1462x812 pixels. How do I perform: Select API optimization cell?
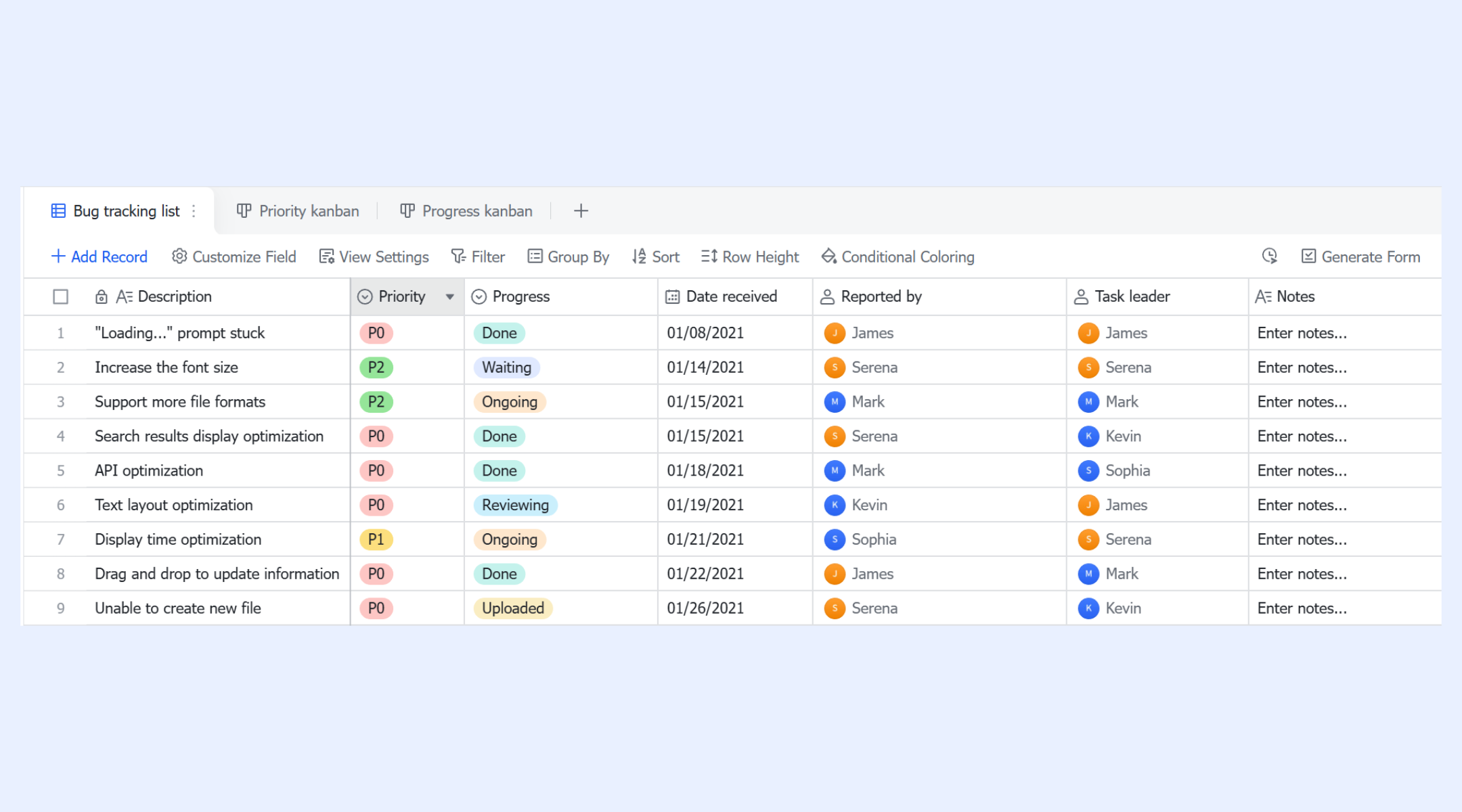coord(218,471)
